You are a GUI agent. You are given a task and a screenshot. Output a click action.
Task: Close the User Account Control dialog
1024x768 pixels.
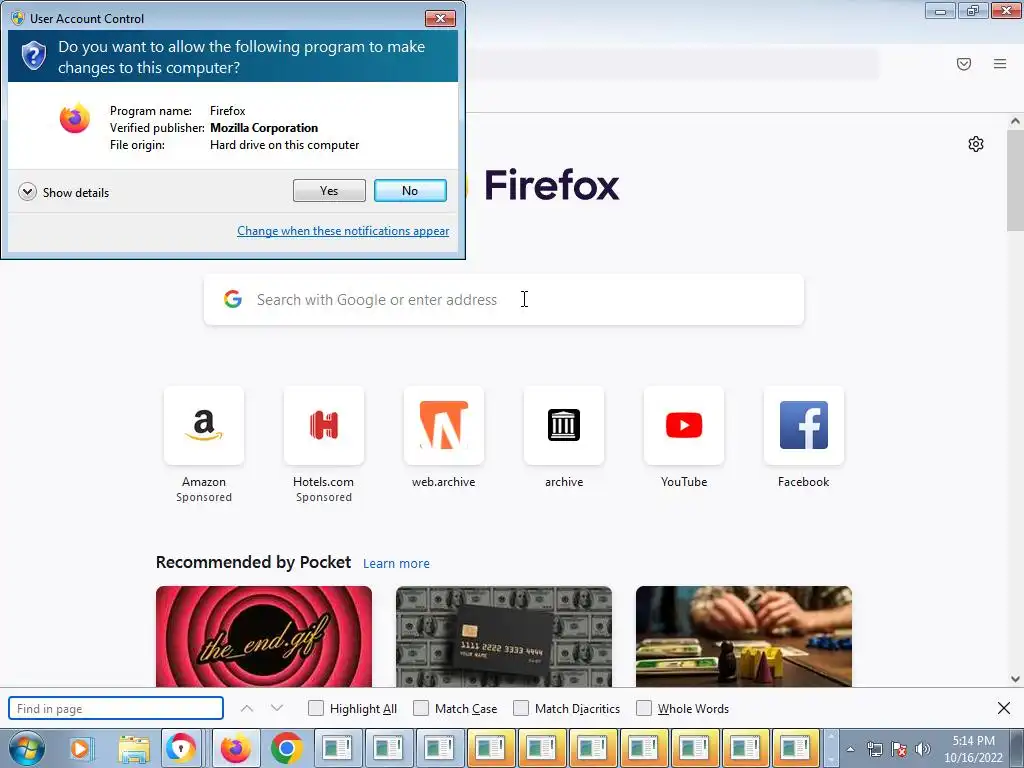pyautogui.click(x=440, y=18)
